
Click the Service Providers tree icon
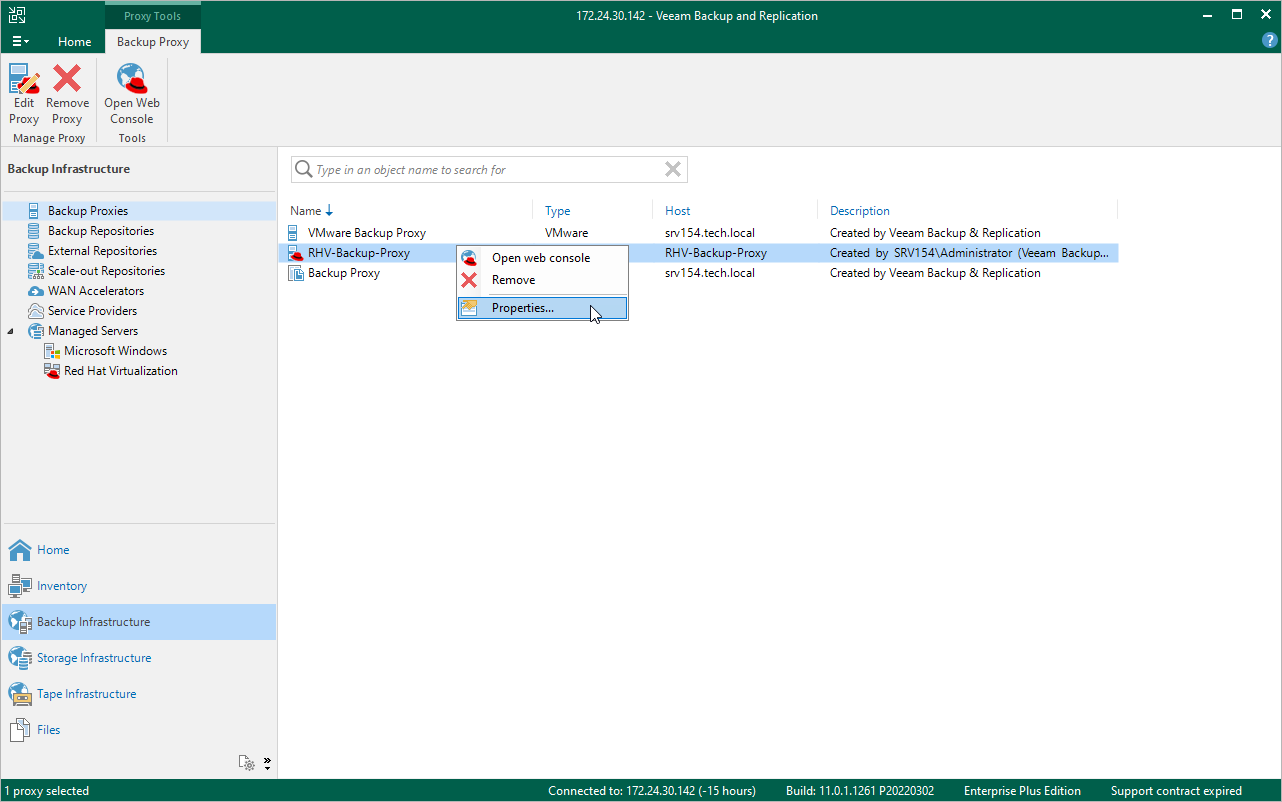pyautogui.click(x=34, y=311)
